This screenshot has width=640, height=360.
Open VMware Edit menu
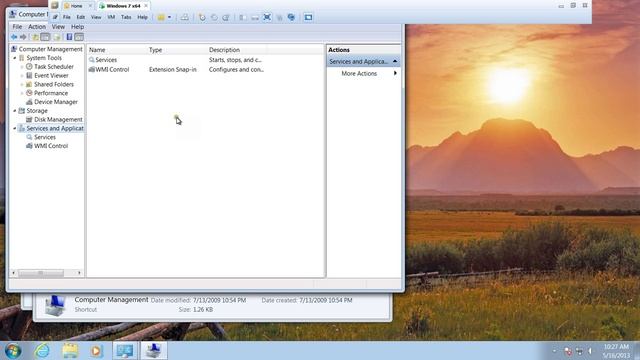pos(81,17)
